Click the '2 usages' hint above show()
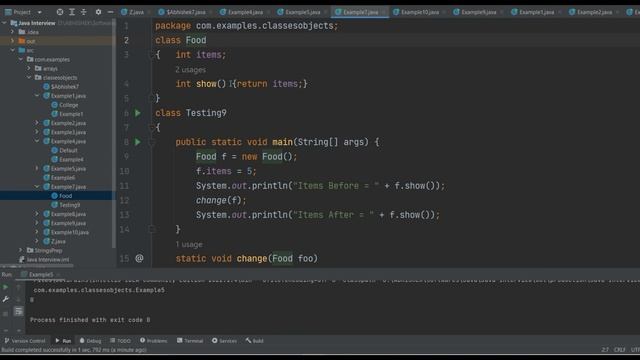 click(191, 70)
